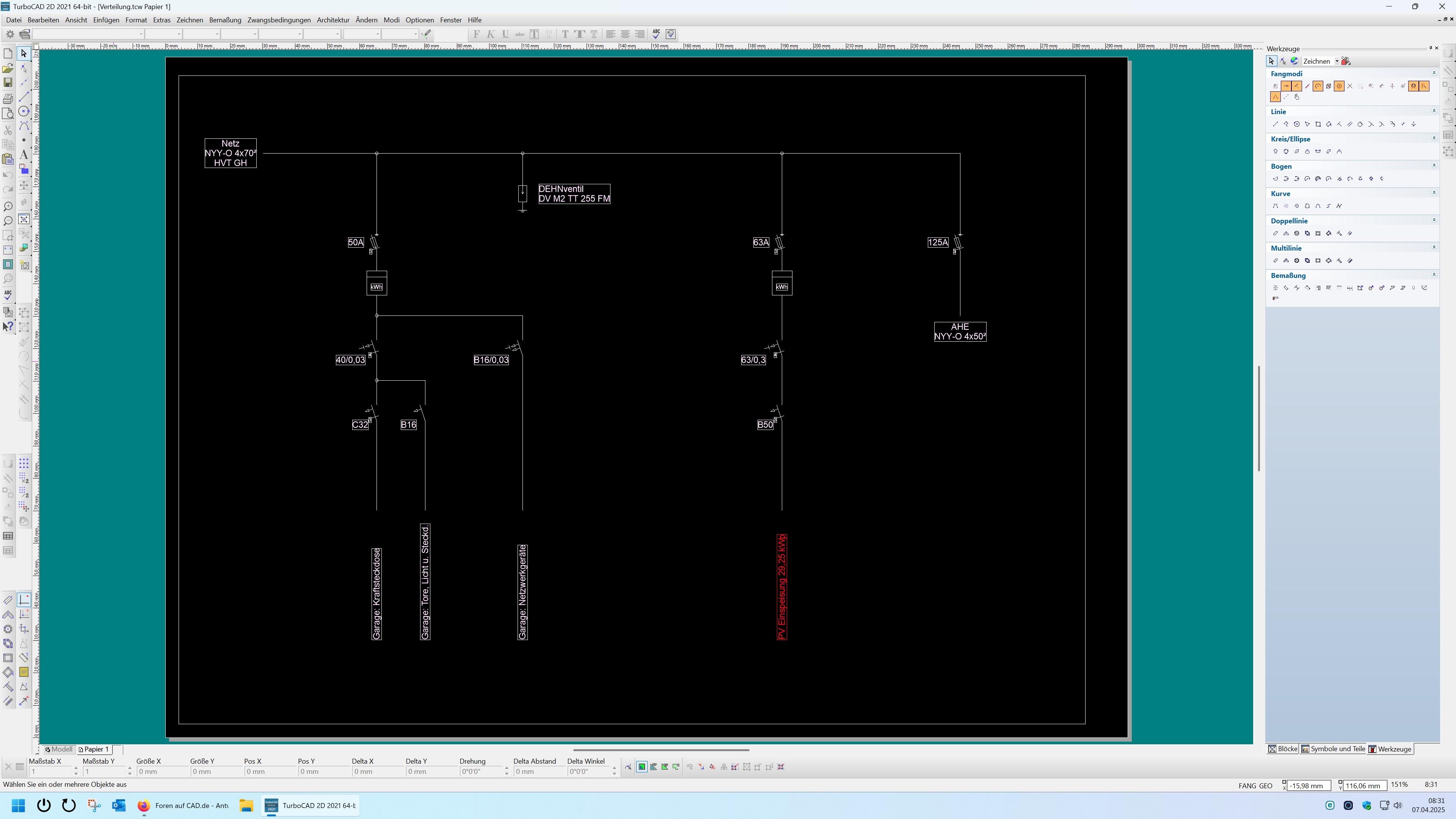Select the first double line tool in Doppellinie
The height and width of the screenshot is (819, 1456).
(x=1275, y=234)
